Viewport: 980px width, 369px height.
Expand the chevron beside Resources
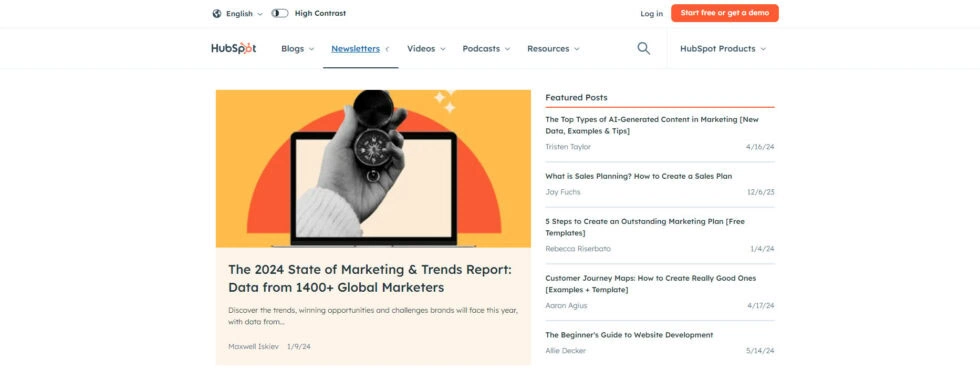click(576, 49)
